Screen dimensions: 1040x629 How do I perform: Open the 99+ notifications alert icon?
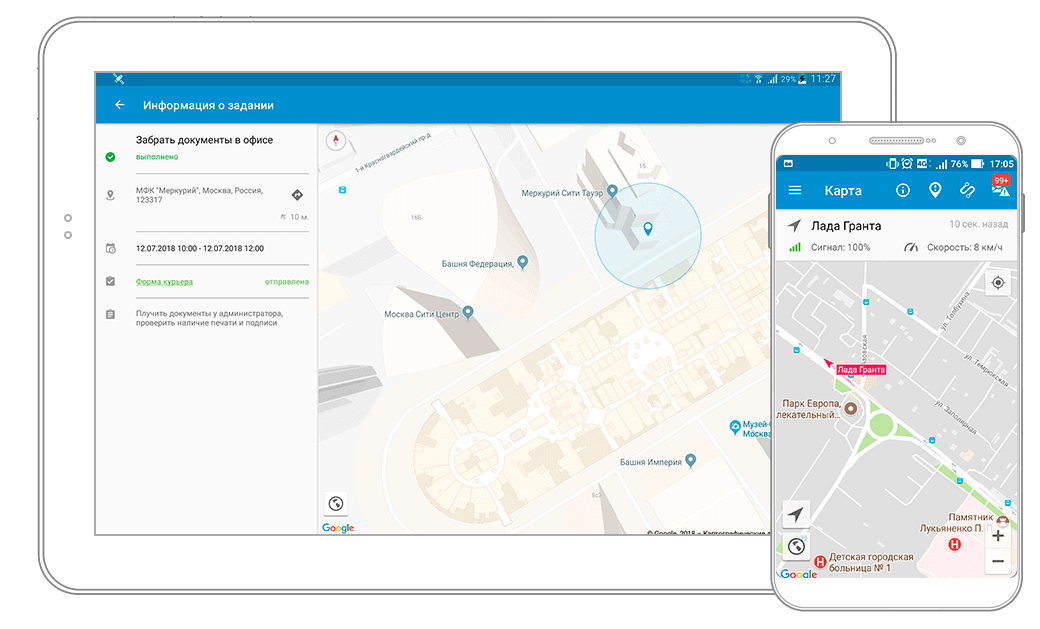999,189
